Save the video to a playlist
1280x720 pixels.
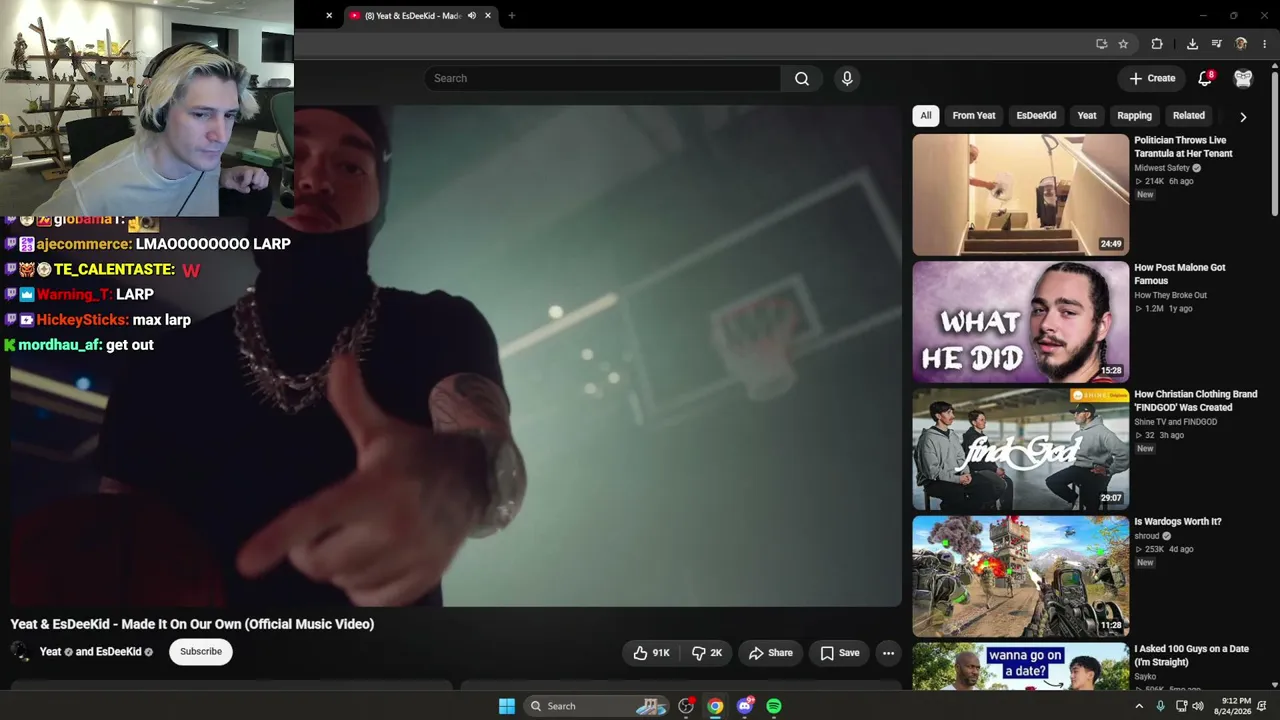840,653
